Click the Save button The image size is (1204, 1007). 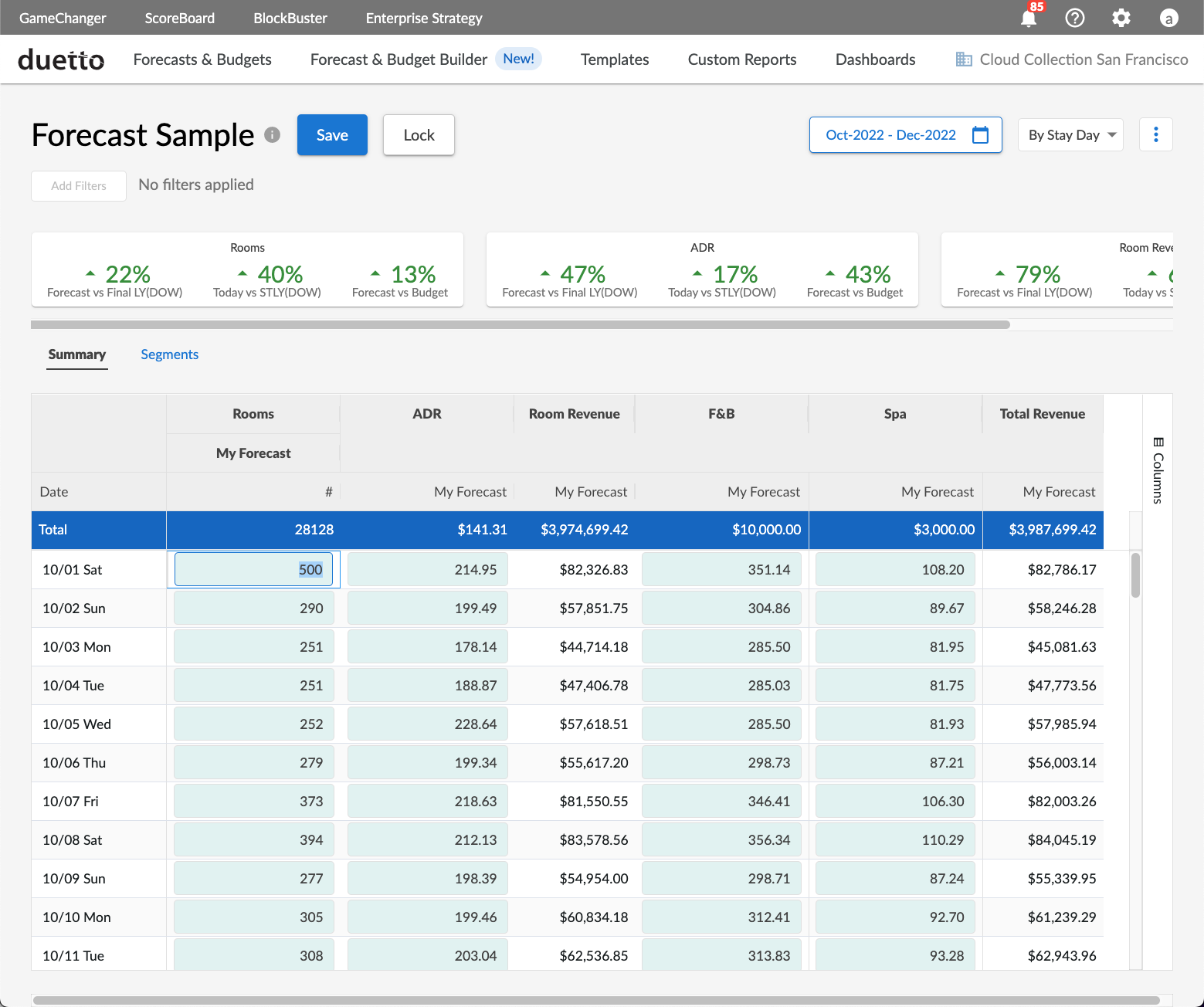click(332, 135)
